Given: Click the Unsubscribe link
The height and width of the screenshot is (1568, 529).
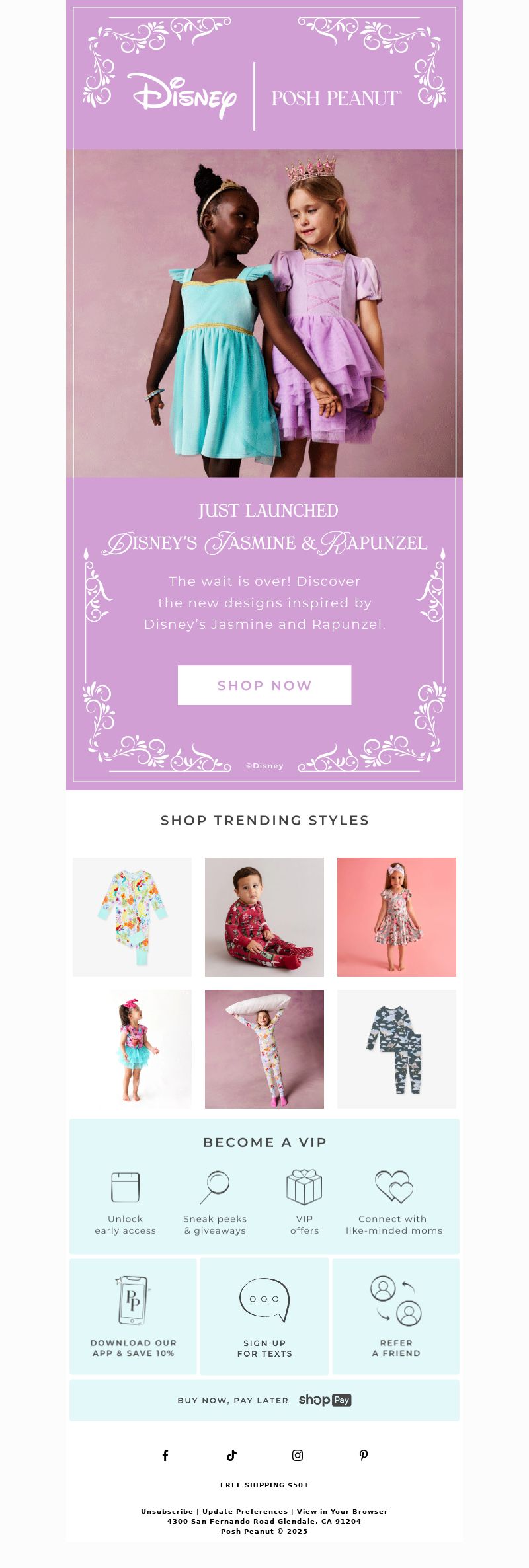Looking at the screenshot, I should tap(167, 1511).
